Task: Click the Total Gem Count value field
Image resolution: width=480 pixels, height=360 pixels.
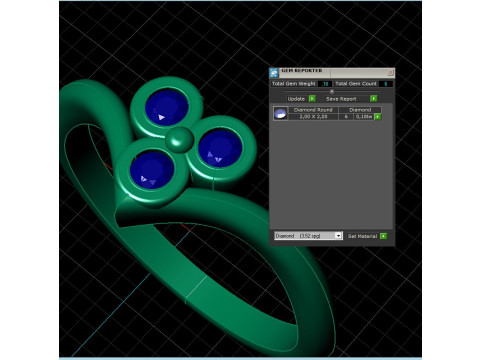Action: (x=385, y=84)
